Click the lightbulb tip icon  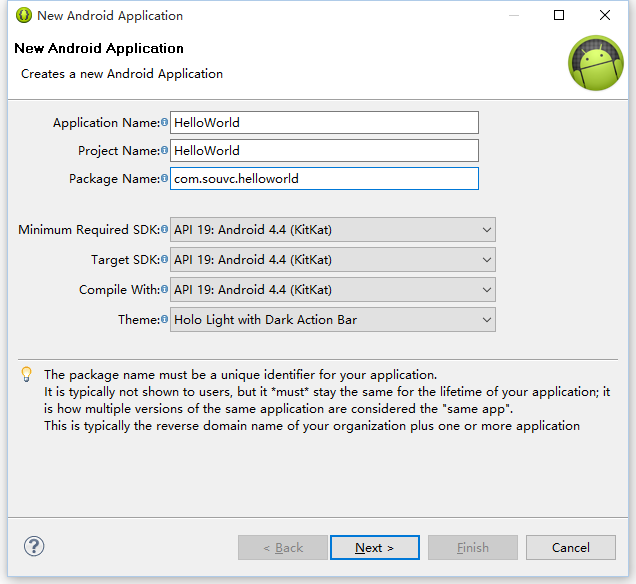(27, 375)
